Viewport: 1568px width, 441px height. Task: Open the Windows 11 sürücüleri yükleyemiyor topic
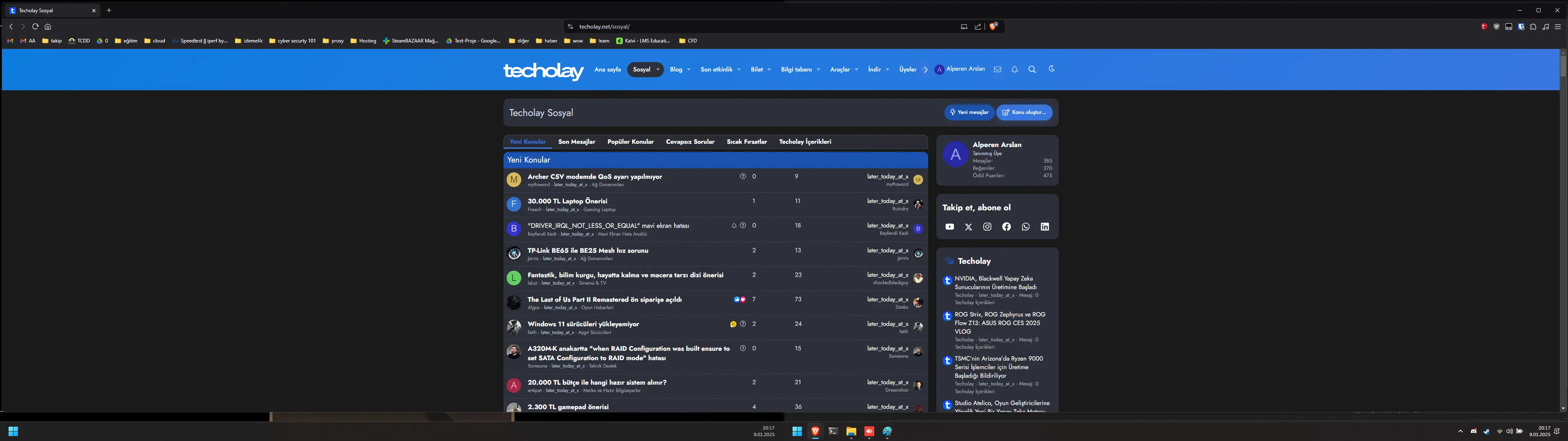(583, 324)
